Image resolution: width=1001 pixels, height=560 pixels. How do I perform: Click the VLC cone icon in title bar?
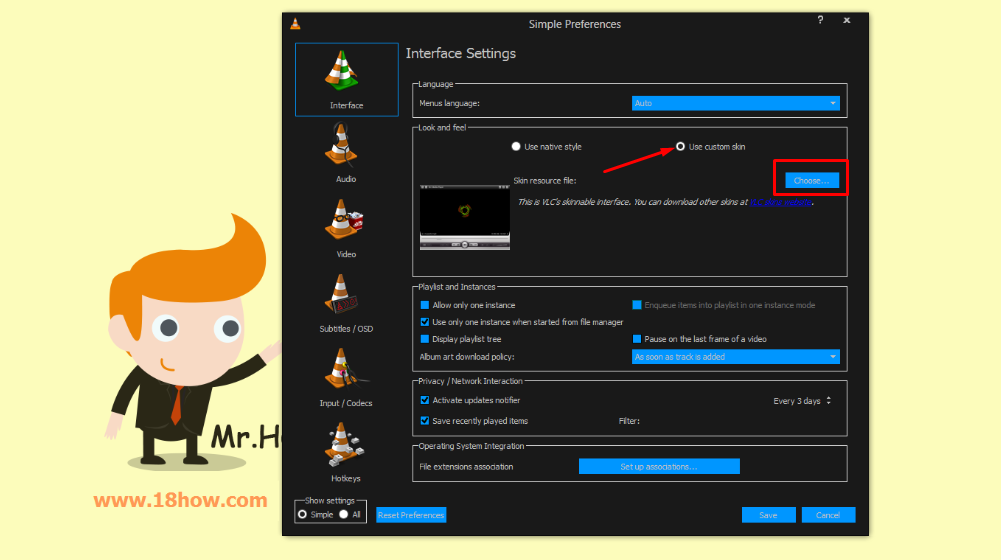coord(295,24)
